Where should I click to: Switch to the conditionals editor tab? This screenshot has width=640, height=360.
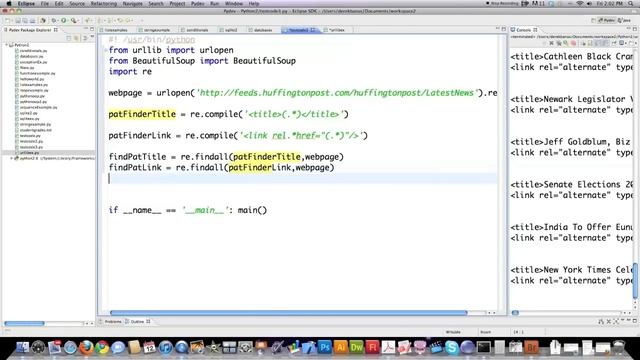[195, 30]
